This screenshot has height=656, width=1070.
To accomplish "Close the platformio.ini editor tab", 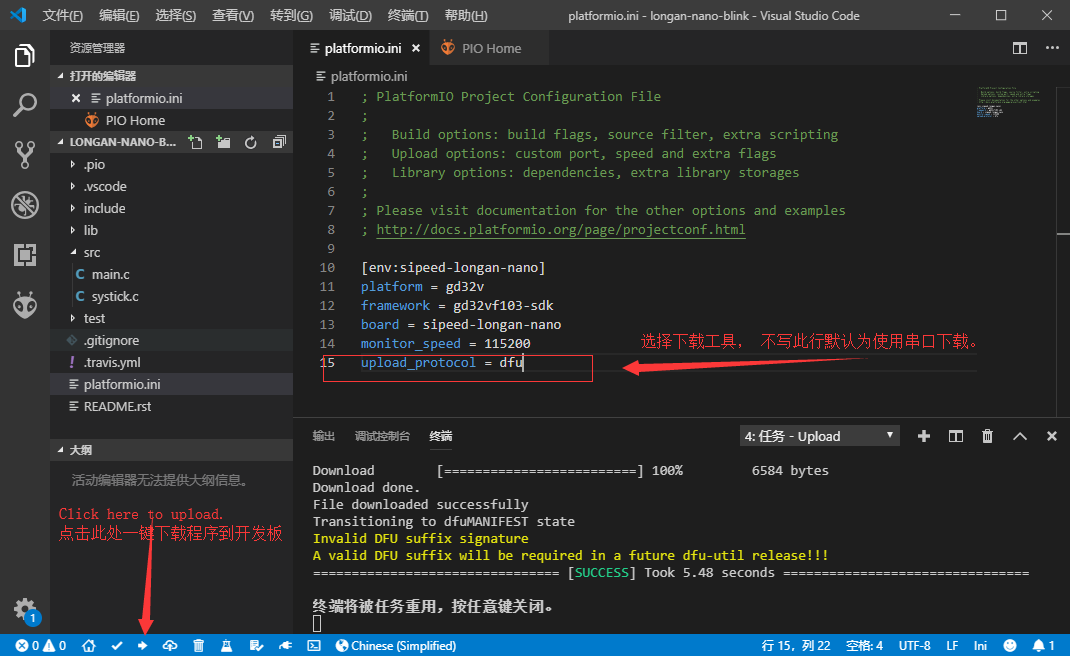I will tap(416, 48).
